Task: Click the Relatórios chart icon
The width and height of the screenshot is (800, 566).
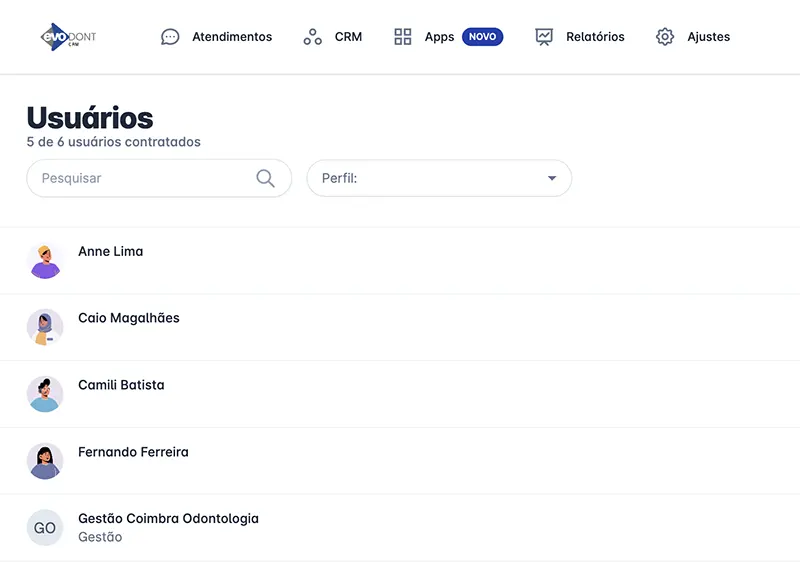Action: (544, 37)
